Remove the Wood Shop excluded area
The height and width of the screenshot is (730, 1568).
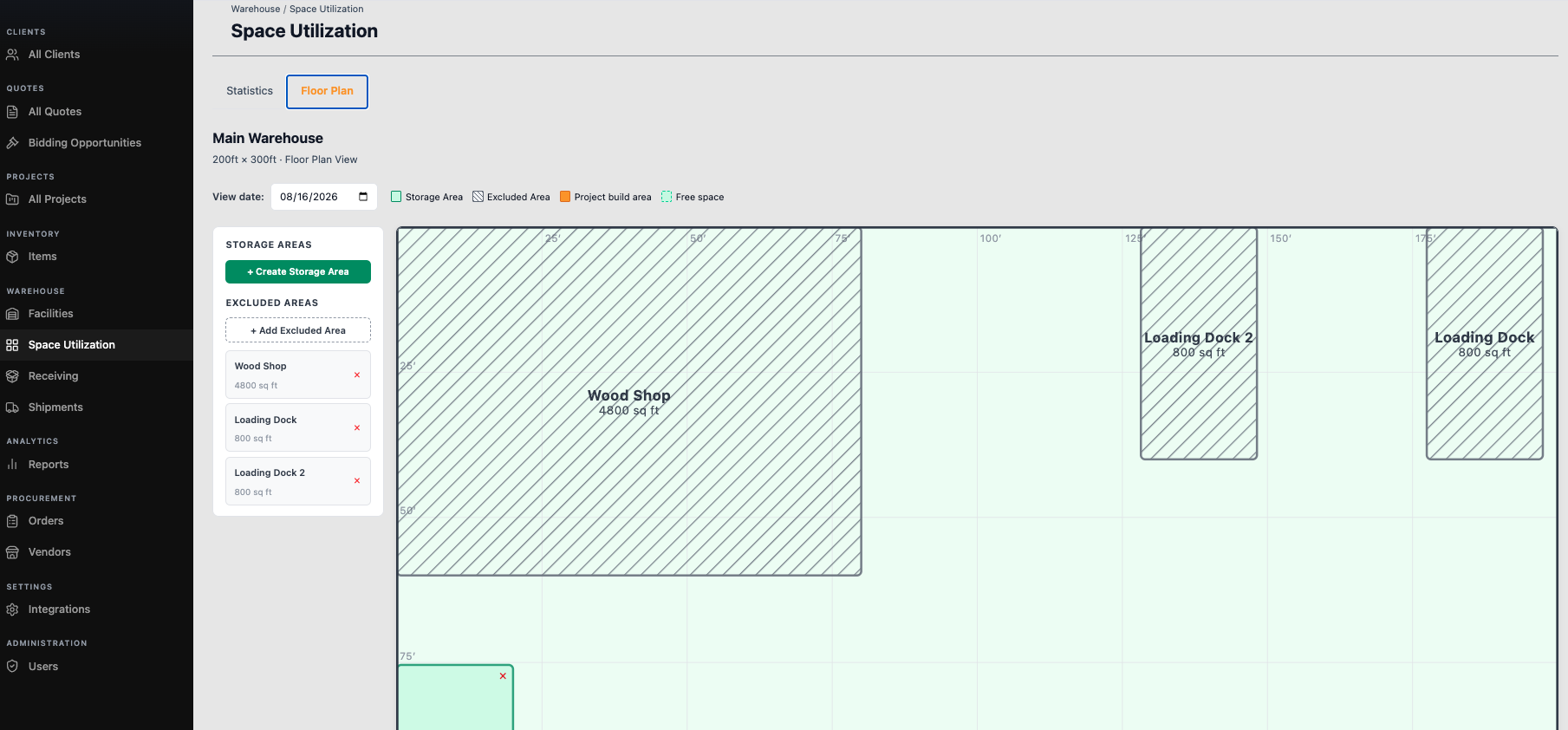click(x=357, y=375)
